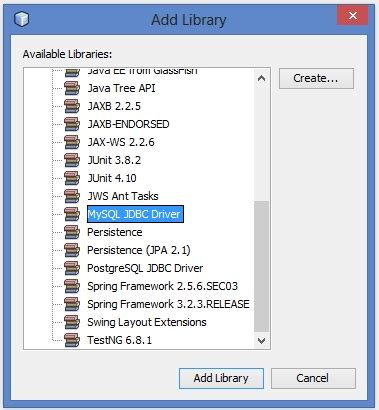Image resolution: width=379 pixels, height=410 pixels.
Task: Confirm with the Add Library button
Action: coord(221,378)
